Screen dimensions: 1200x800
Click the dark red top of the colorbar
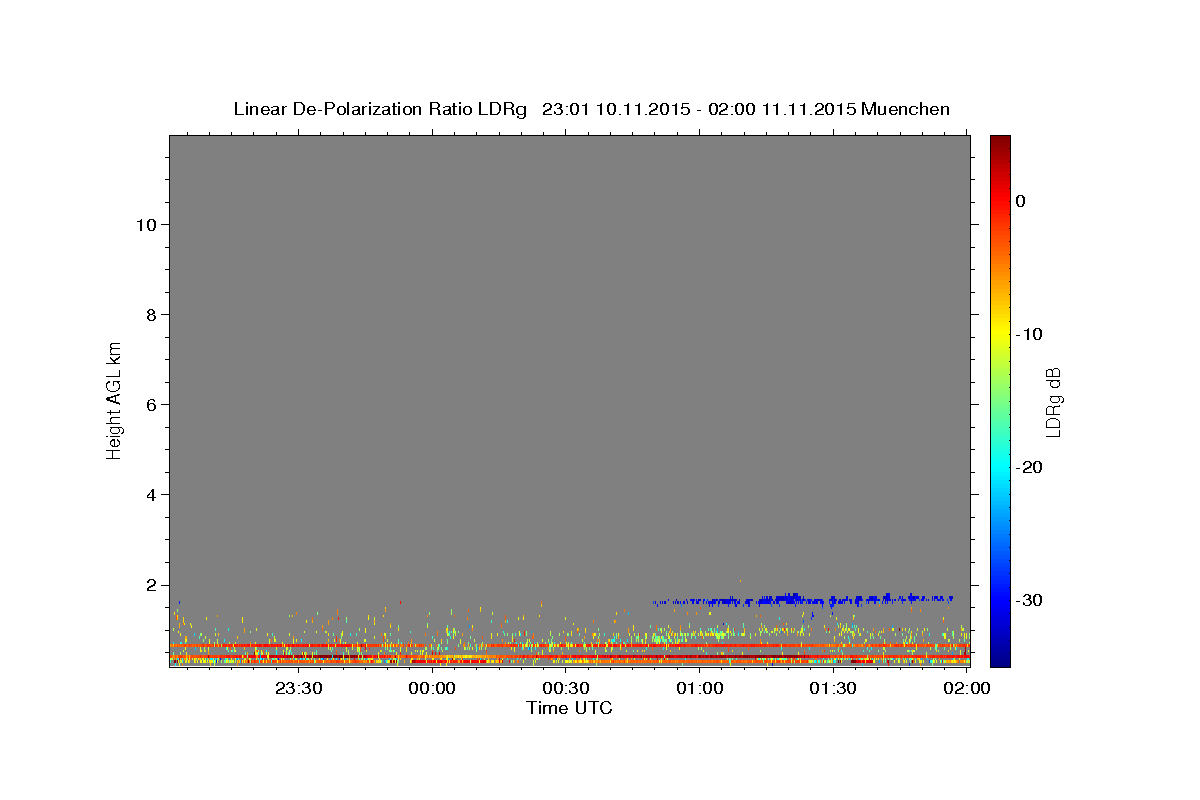click(x=1000, y=142)
